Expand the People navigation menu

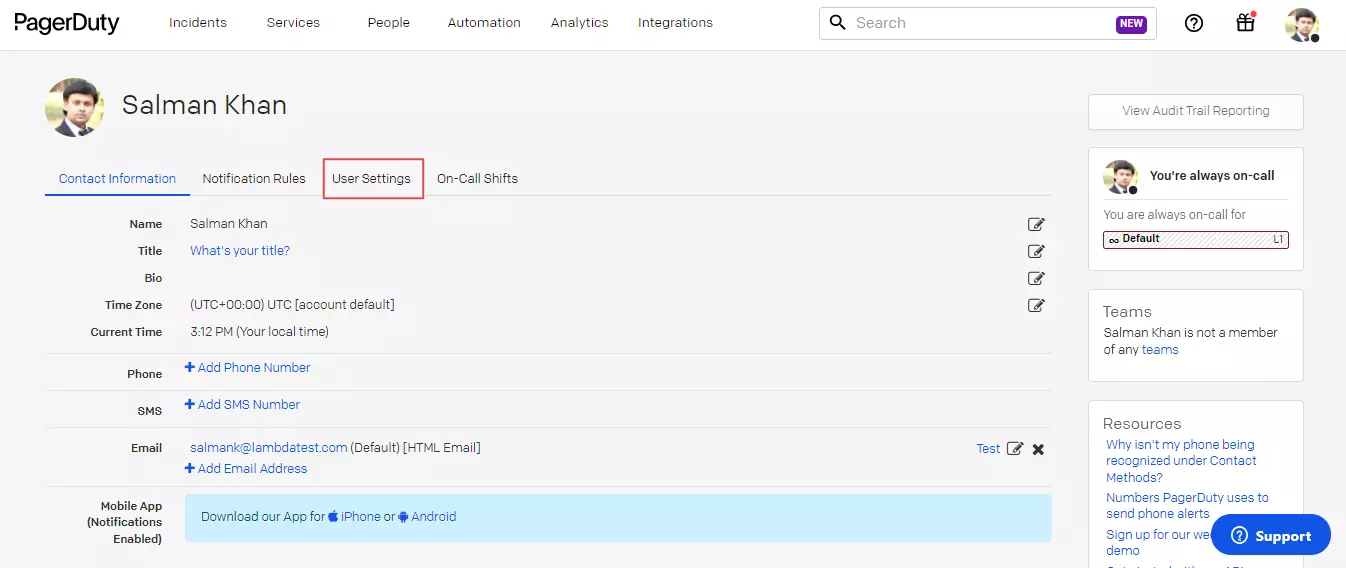388,23
